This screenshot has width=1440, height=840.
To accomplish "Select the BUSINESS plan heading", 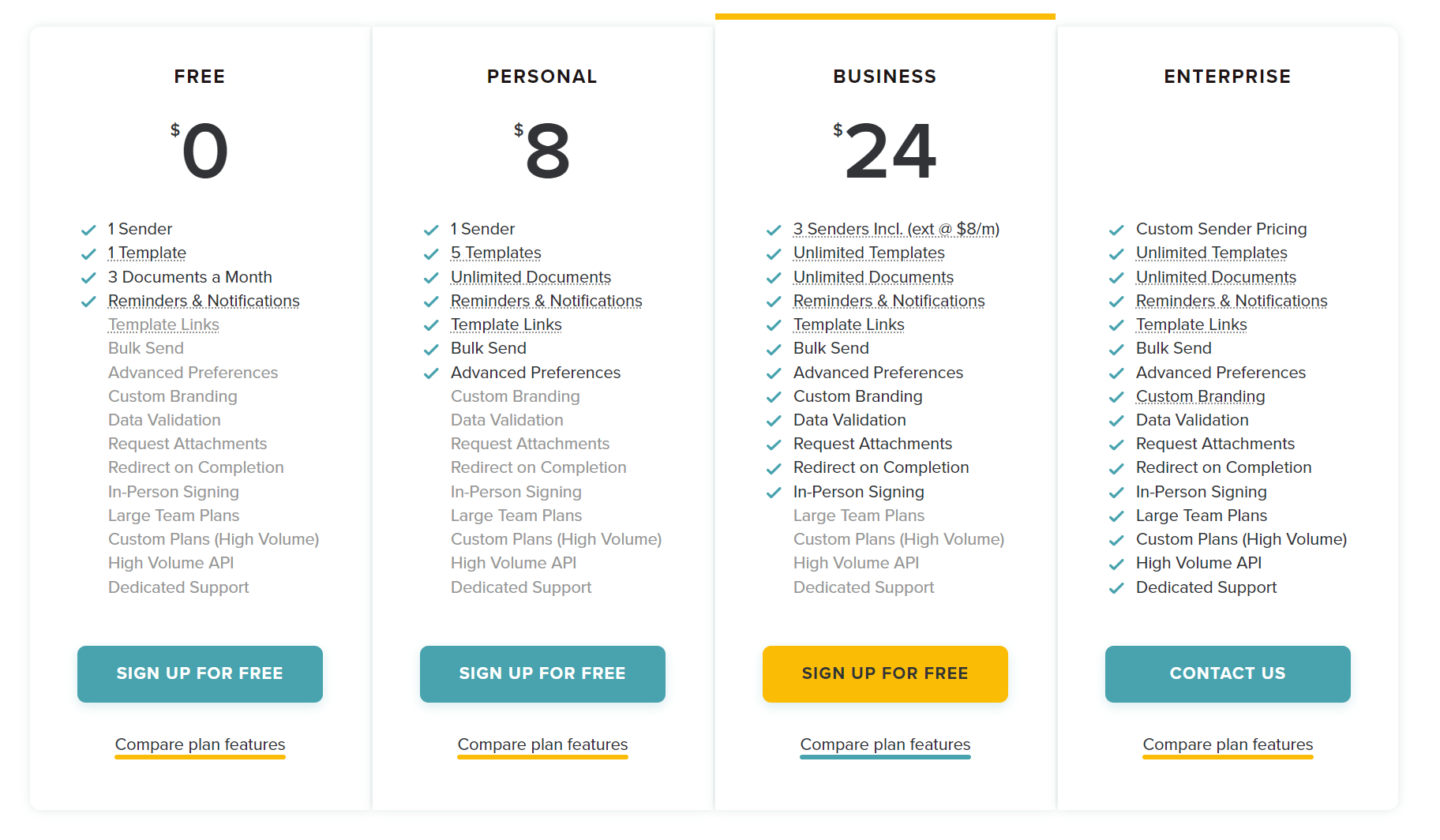I will point(884,76).
